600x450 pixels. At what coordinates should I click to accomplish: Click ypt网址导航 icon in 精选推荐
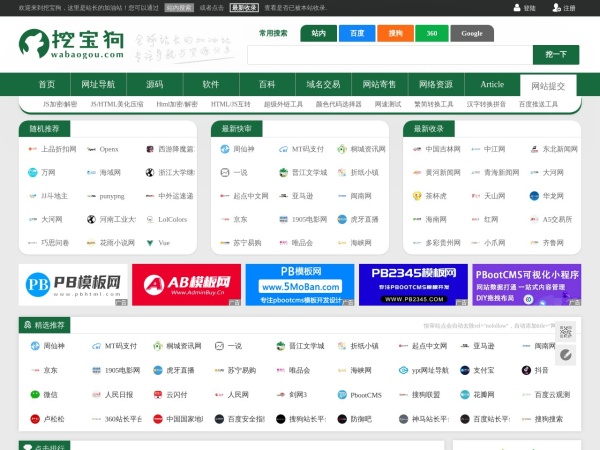tap(403, 370)
